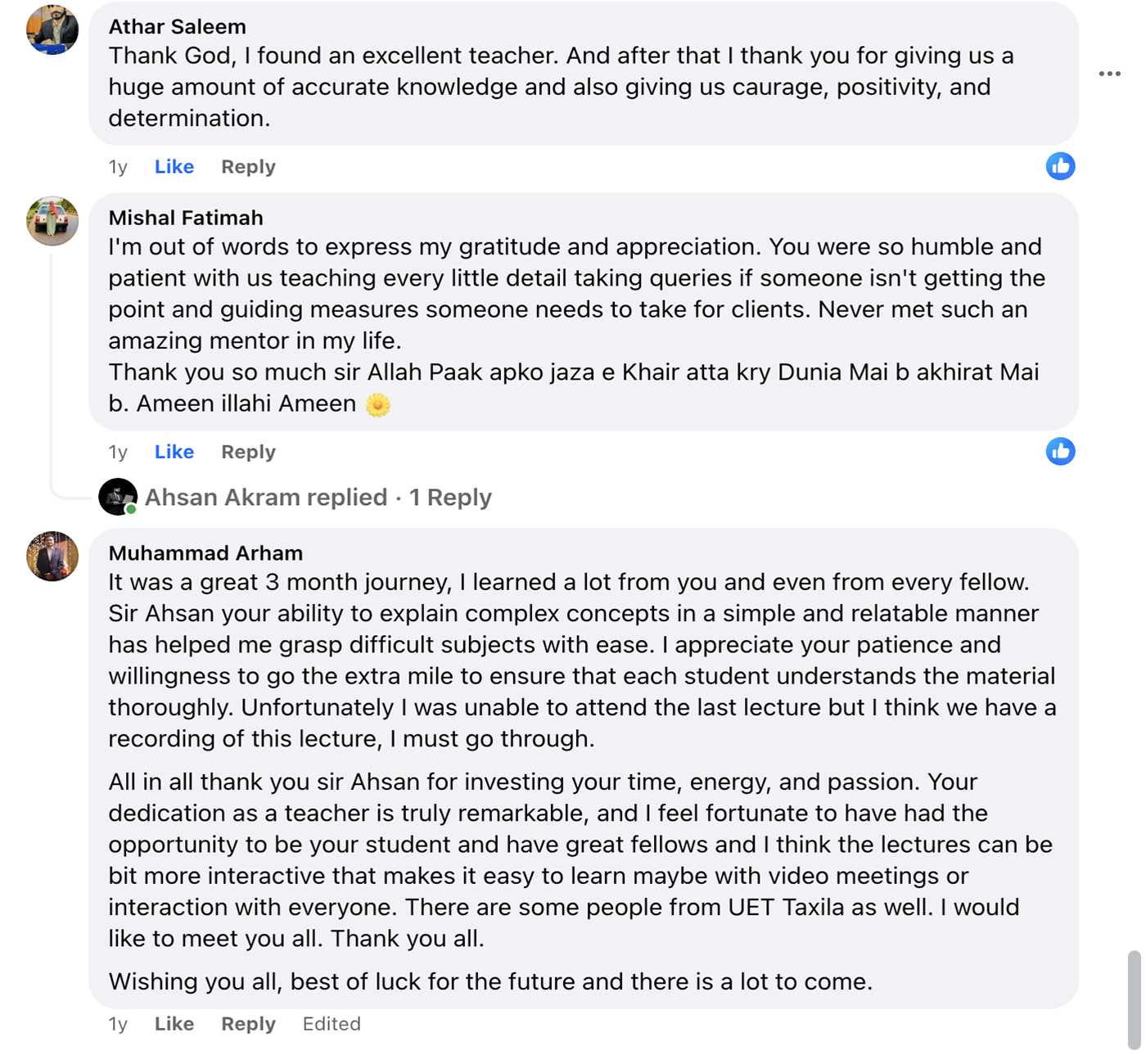This screenshot has height=1064, width=1146.
Task: Open Athar Saleem's profile picture
Action: [52, 29]
